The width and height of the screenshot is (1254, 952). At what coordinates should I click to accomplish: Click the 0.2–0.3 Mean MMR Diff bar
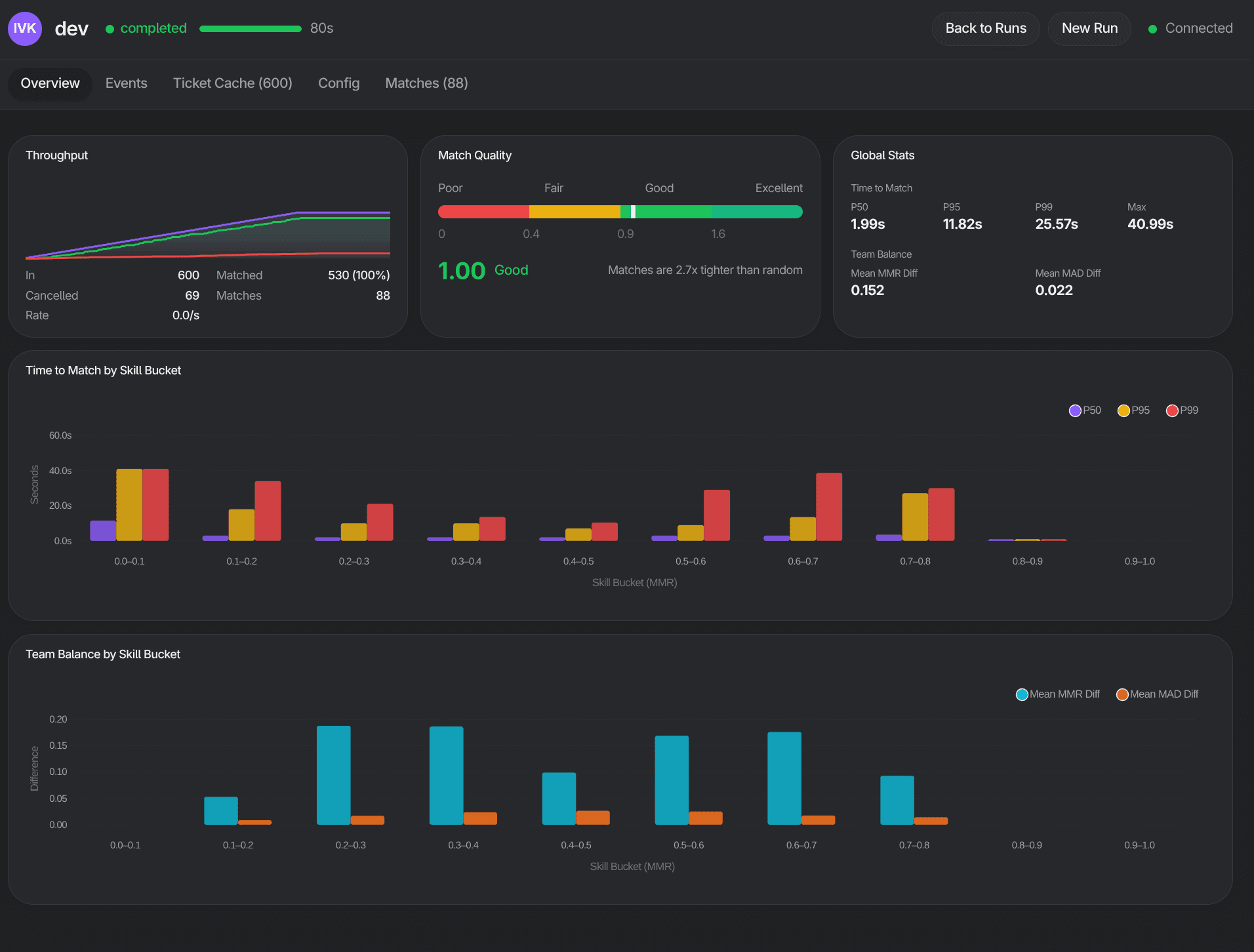click(x=334, y=775)
